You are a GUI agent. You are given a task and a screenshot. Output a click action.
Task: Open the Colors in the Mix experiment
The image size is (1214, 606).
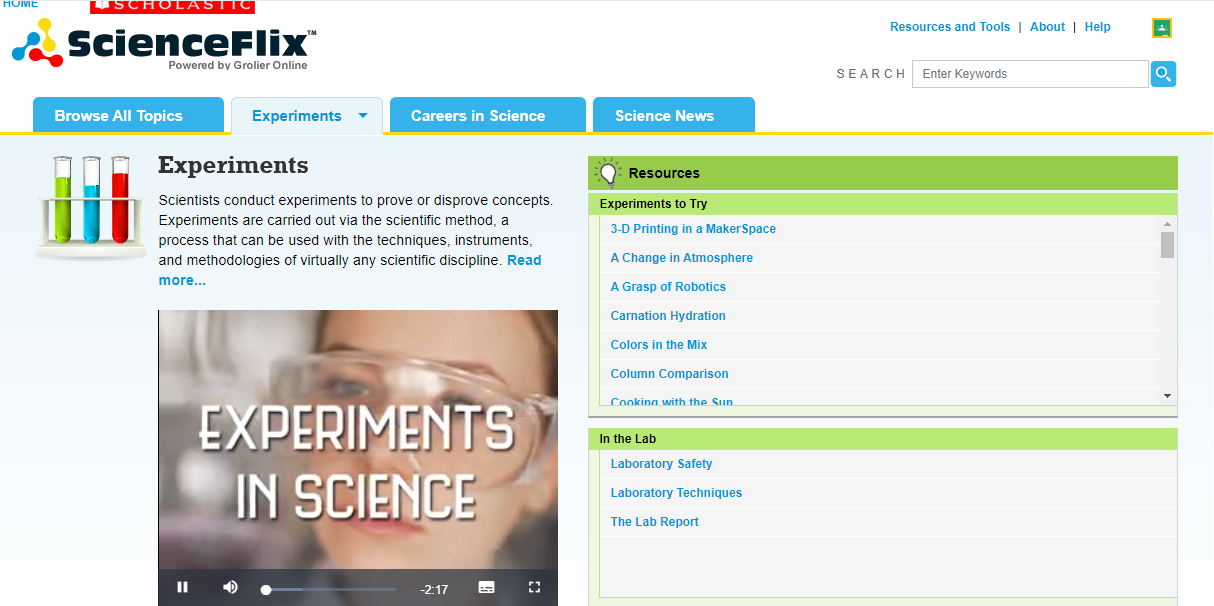click(659, 345)
